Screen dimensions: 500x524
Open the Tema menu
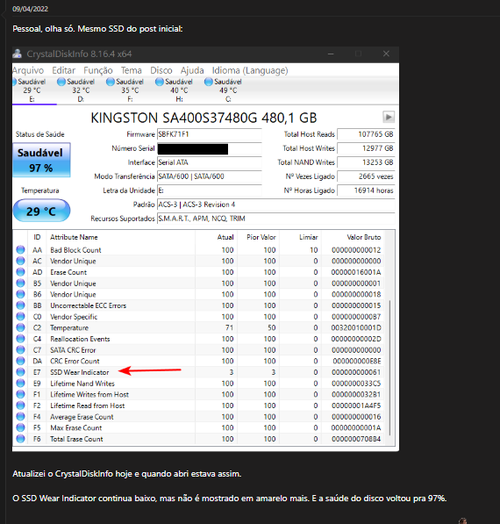tap(131, 71)
